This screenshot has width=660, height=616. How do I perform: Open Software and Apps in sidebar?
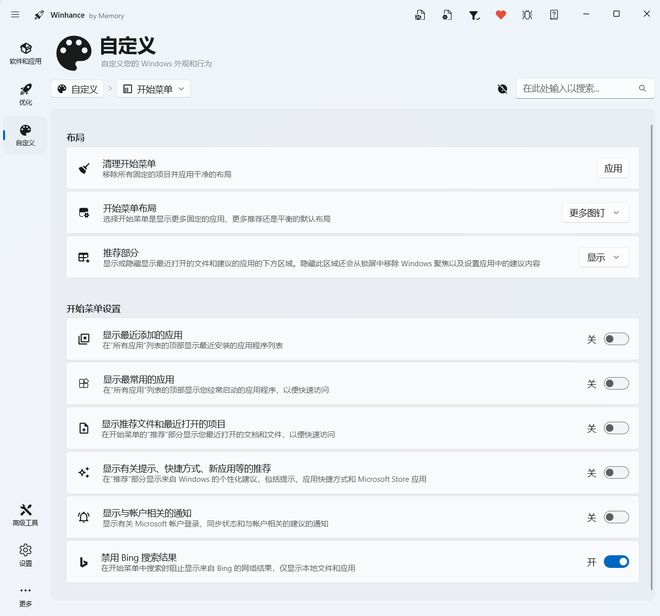(x=26, y=53)
